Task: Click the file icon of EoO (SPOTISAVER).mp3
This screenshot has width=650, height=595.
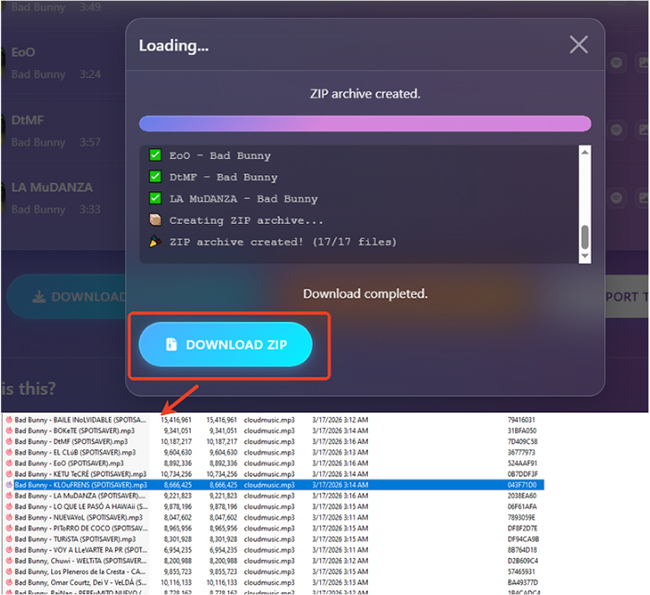Action: click(9, 463)
